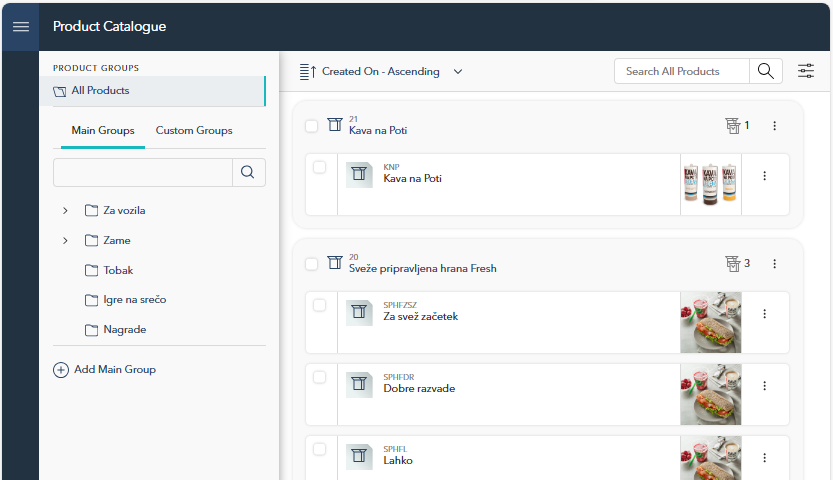
Task: Open the three-dot menu for KNP product
Action: coord(764,176)
